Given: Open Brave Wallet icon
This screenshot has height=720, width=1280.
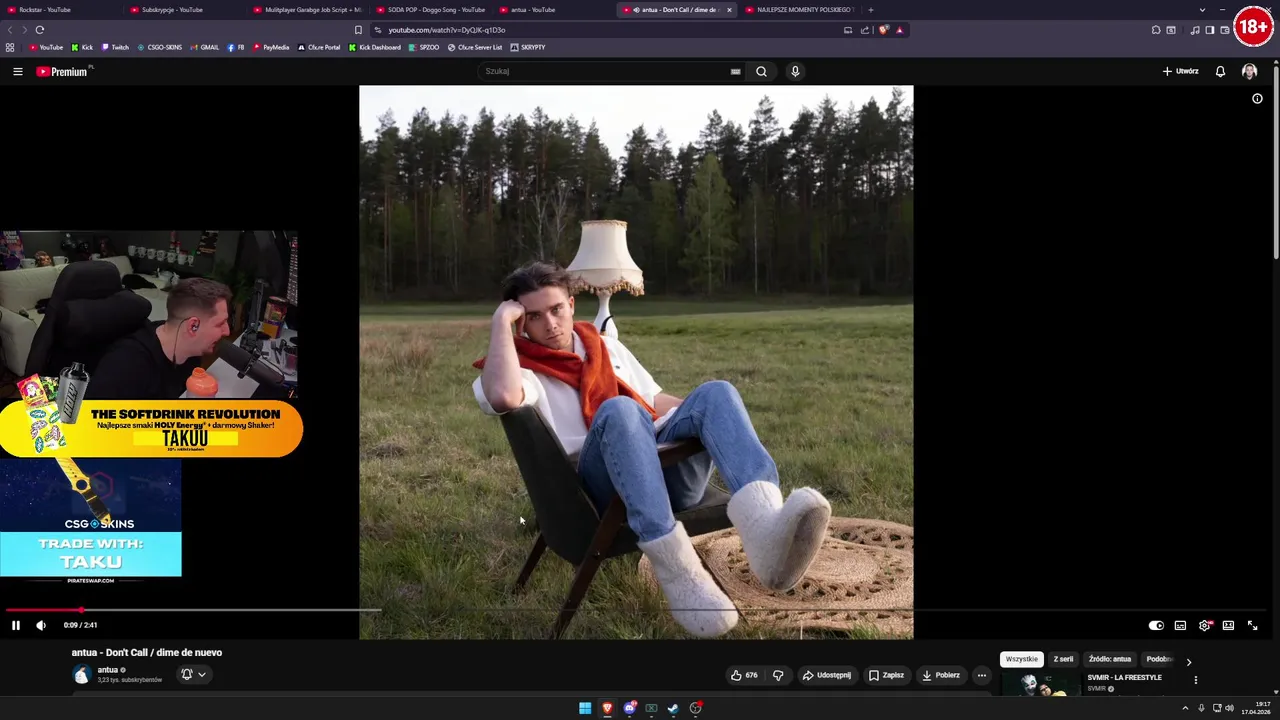Looking at the screenshot, I should click(x=1225, y=30).
